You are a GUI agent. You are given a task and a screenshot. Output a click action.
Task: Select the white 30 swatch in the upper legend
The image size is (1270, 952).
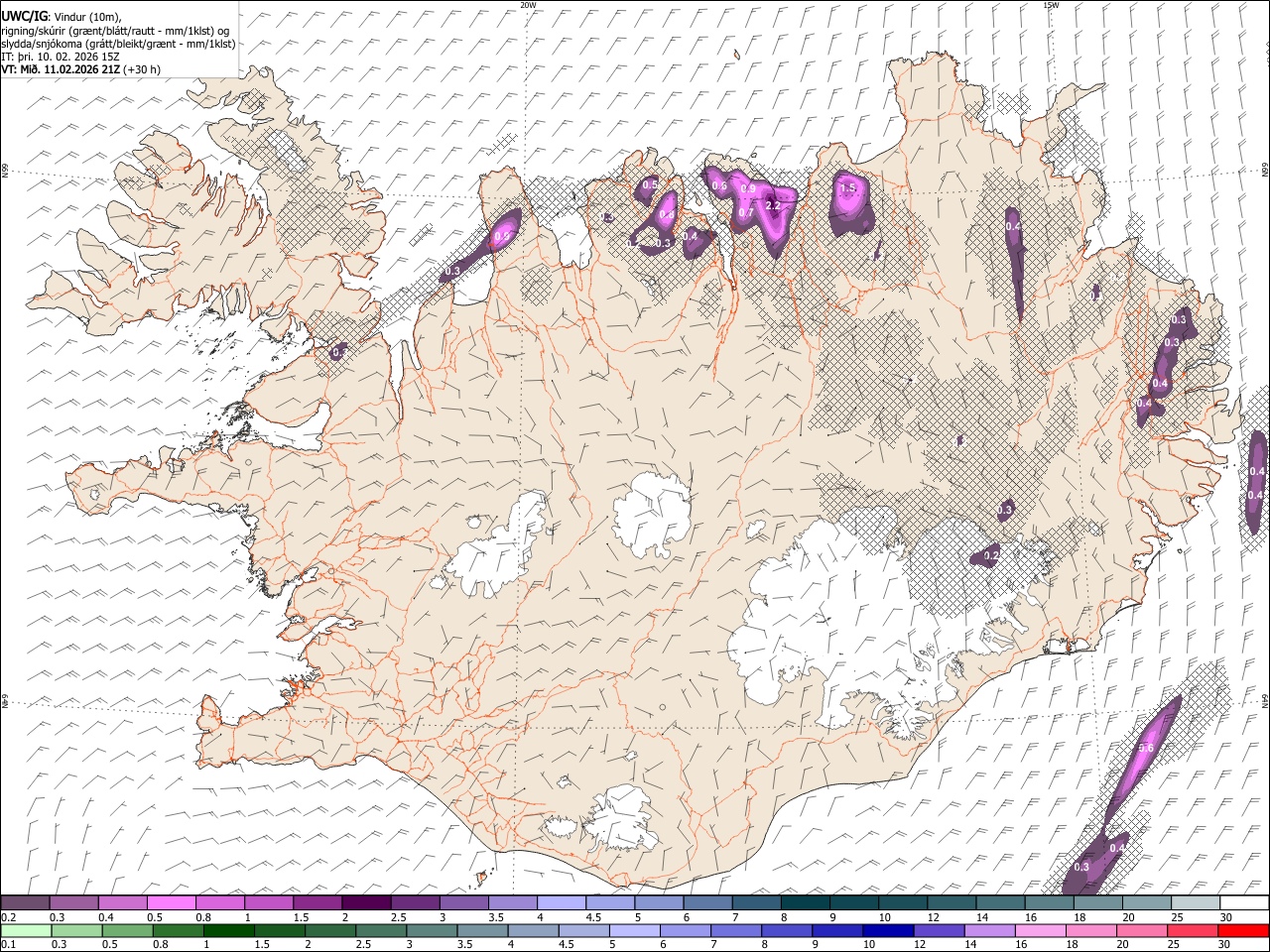pyautogui.click(x=1244, y=903)
